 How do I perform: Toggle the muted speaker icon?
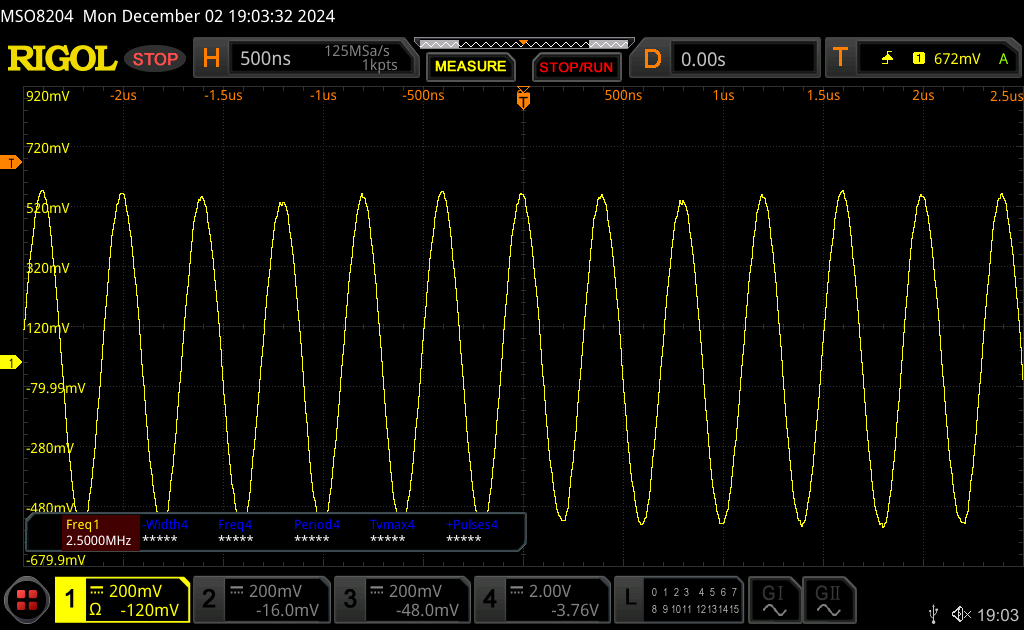coord(961,614)
